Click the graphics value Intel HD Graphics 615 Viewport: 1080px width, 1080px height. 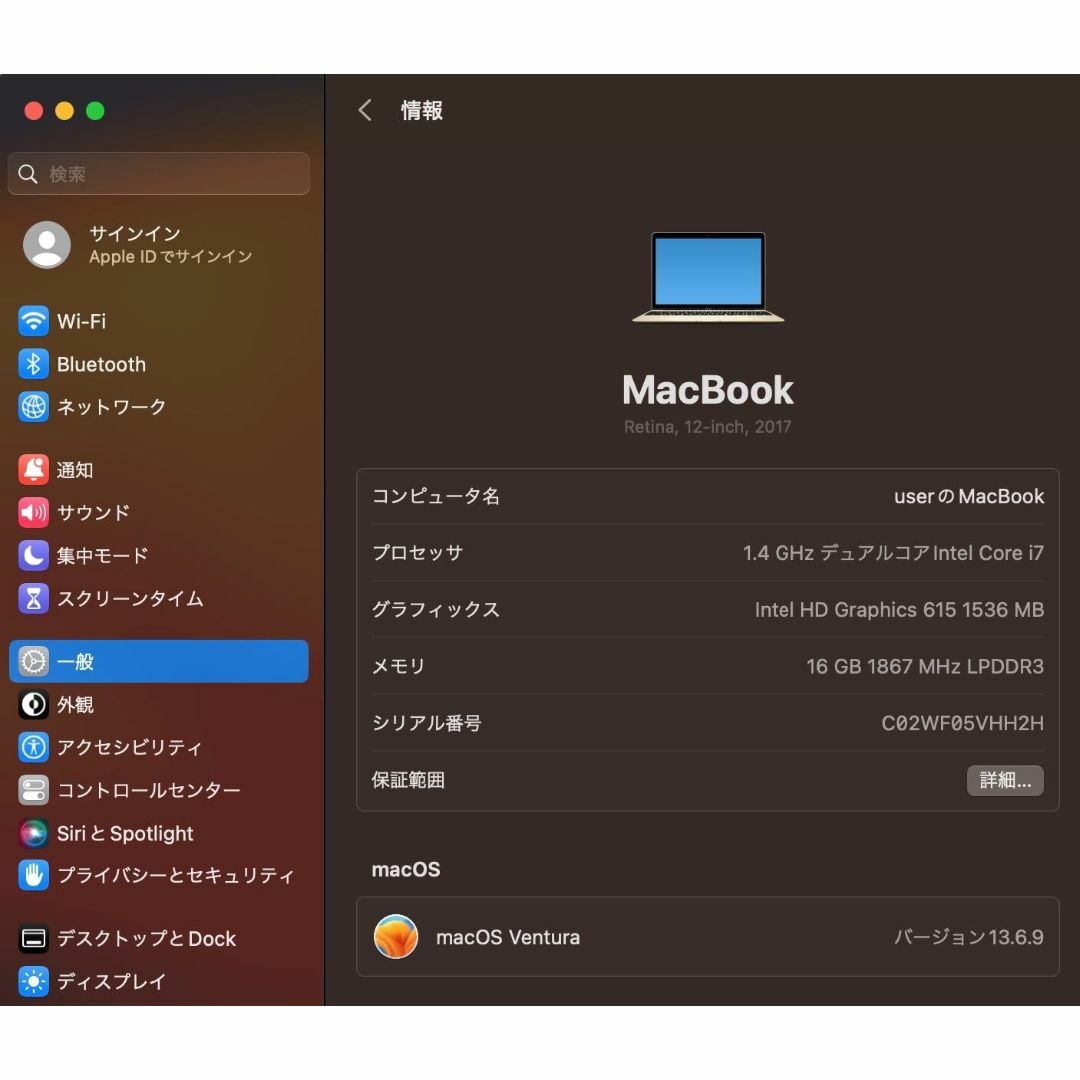pos(899,610)
